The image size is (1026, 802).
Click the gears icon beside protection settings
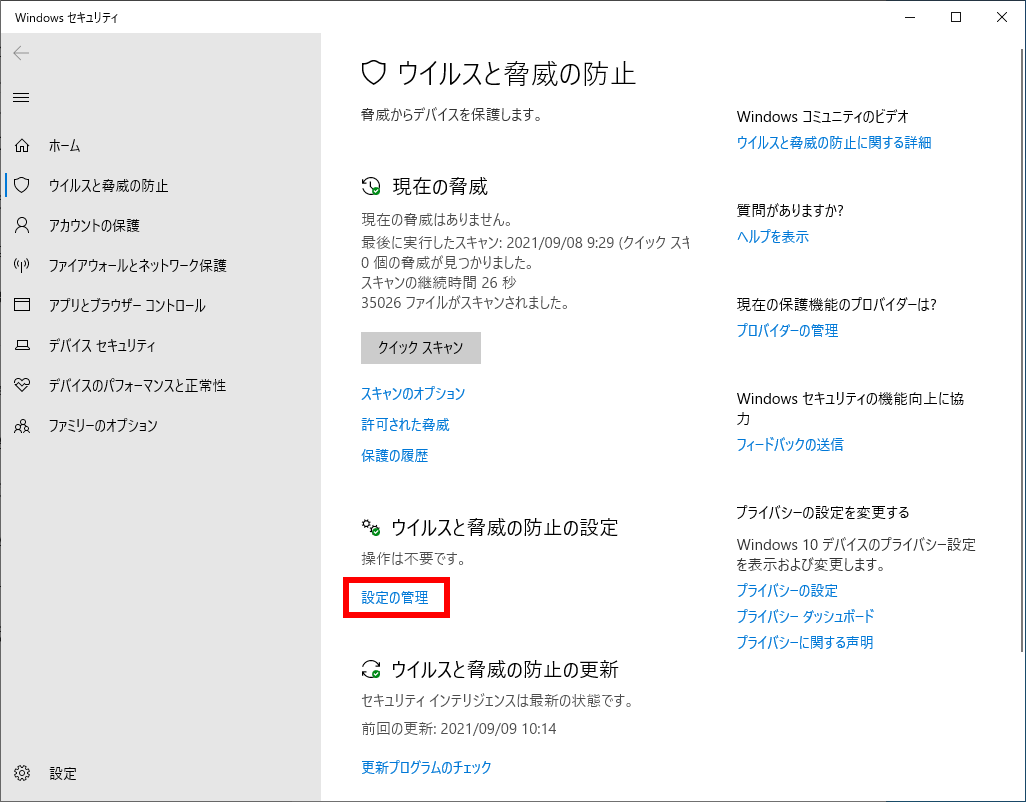pyautogui.click(x=371, y=527)
